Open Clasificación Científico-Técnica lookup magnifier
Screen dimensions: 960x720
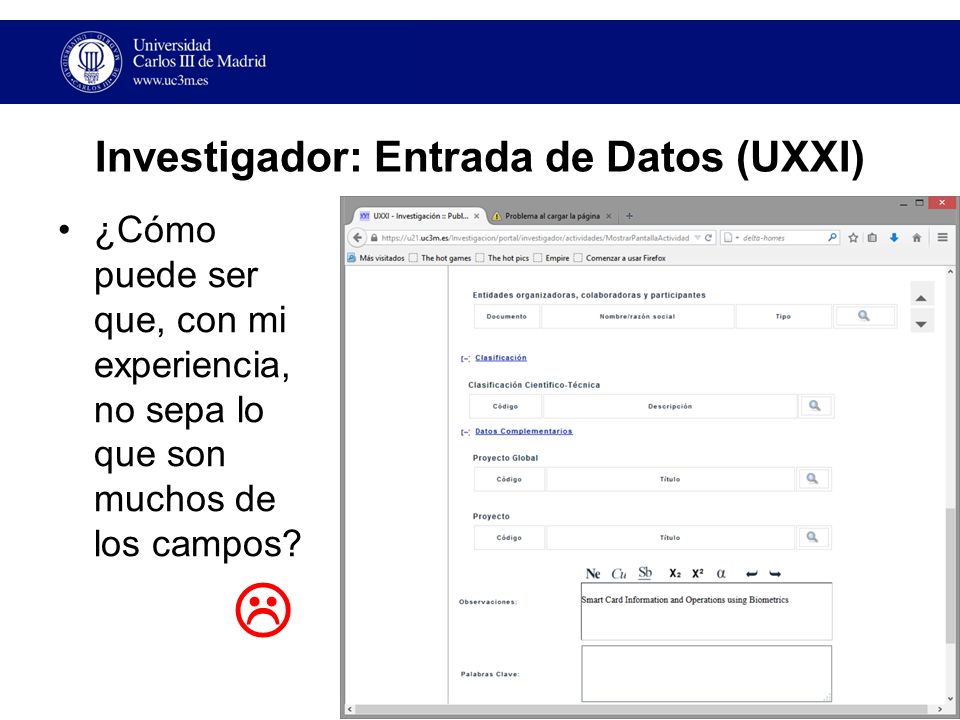(815, 405)
